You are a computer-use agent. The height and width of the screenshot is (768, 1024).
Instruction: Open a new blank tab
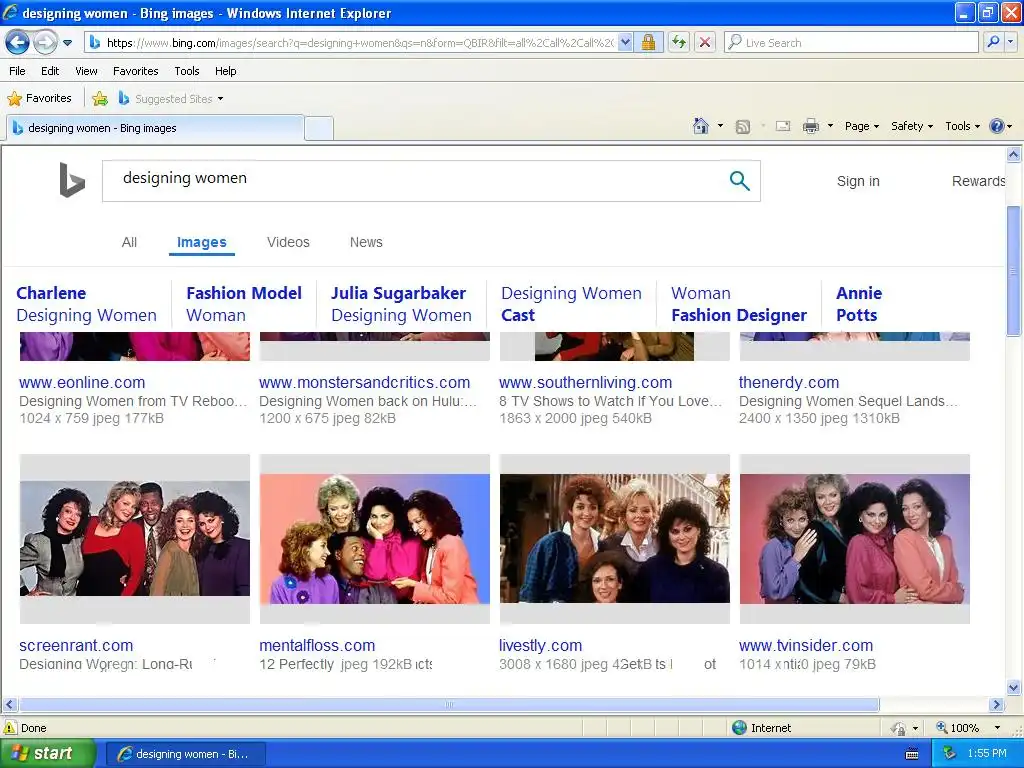[319, 128]
